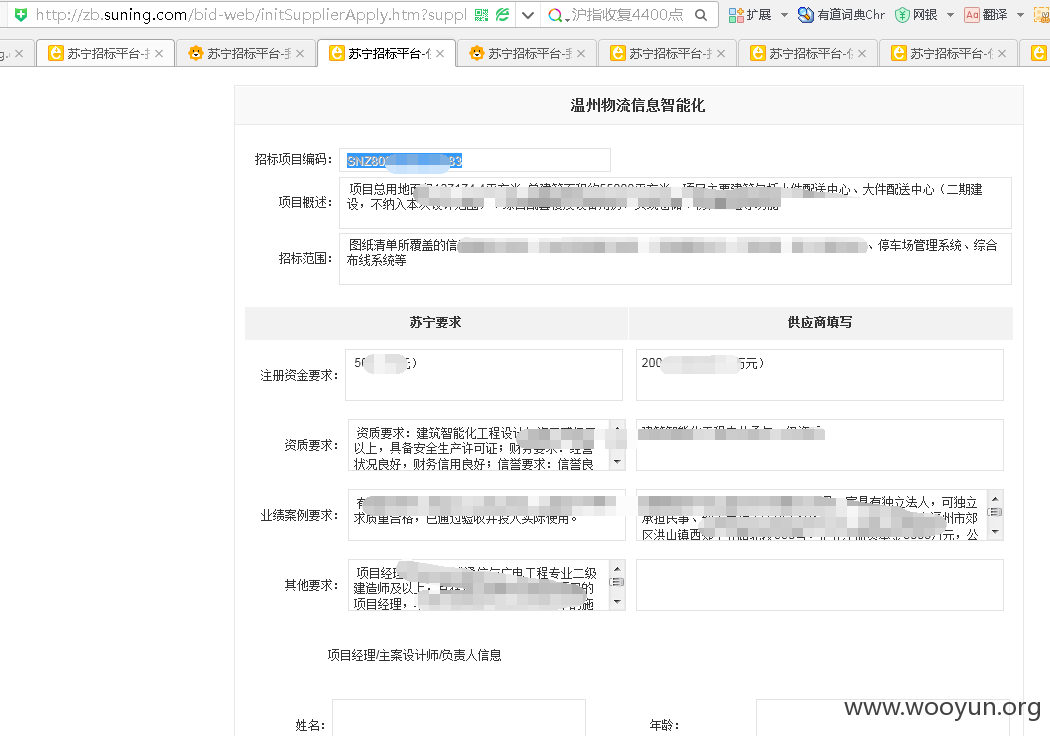Screen dimensions: 1050x736
Task: Click the 网银 online banking button
Action: tap(916, 15)
